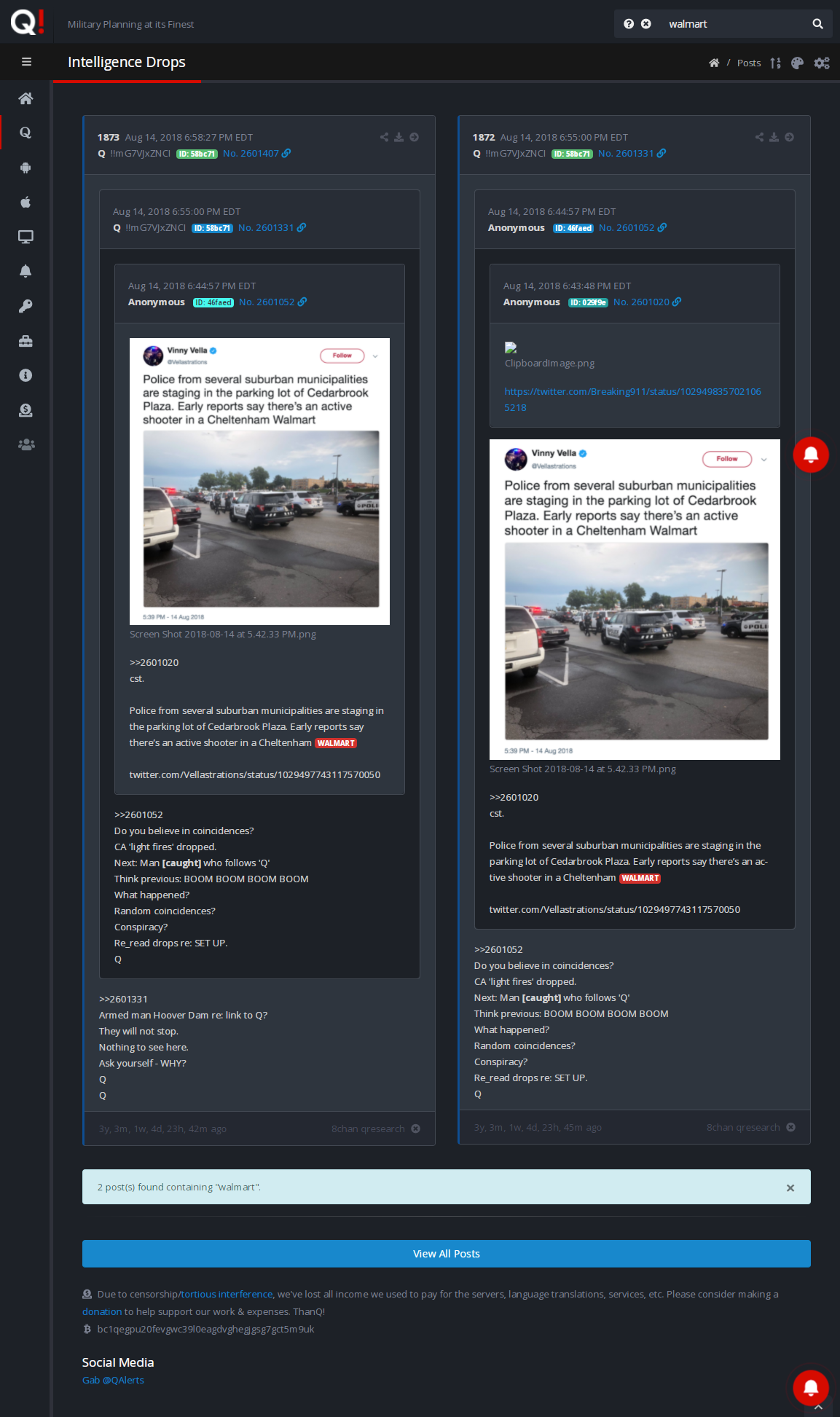Go to the Posts breadcrumb
Viewport: 840px width, 1417px height.
[748, 63]
